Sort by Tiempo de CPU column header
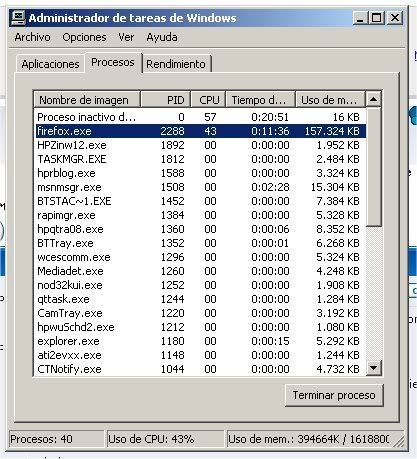The width and height of the screenshot is (417, 459). click(x=260, y=100)
